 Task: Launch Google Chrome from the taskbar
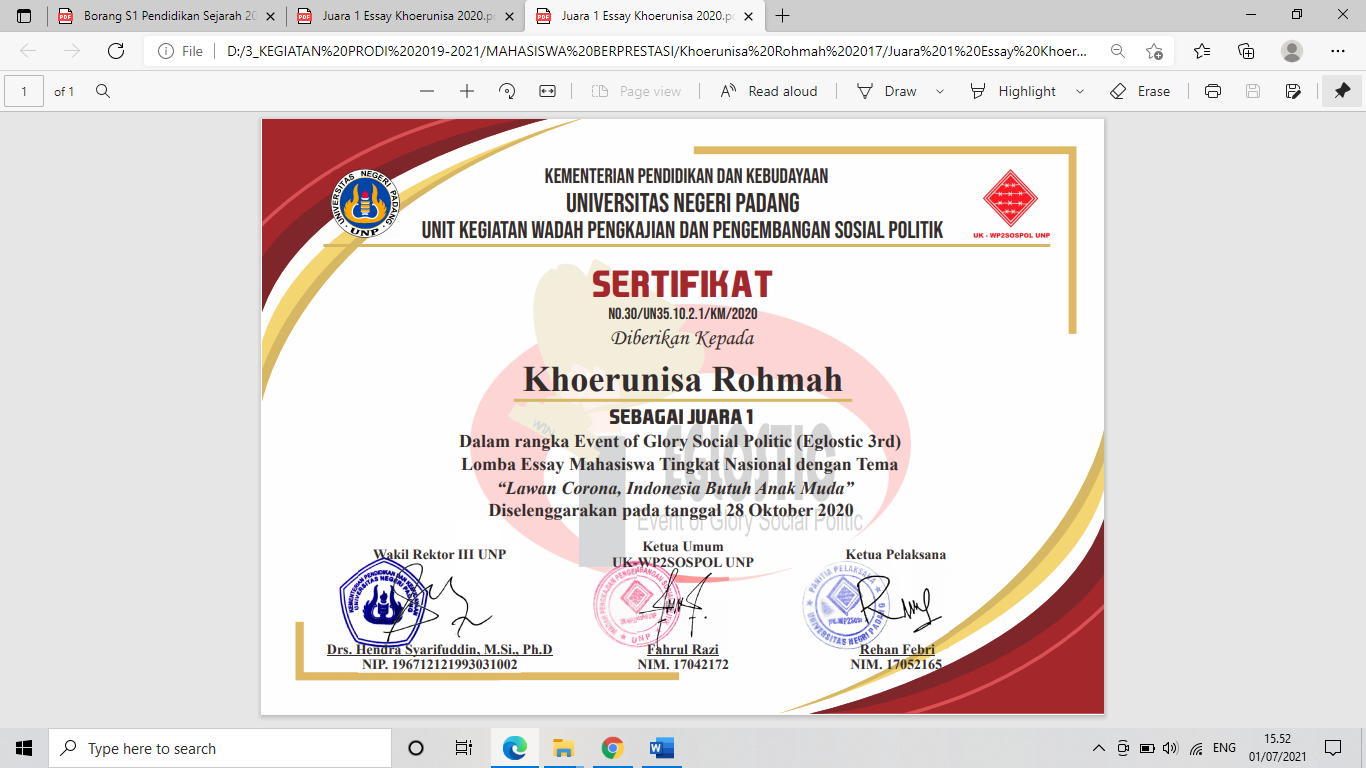613,748
